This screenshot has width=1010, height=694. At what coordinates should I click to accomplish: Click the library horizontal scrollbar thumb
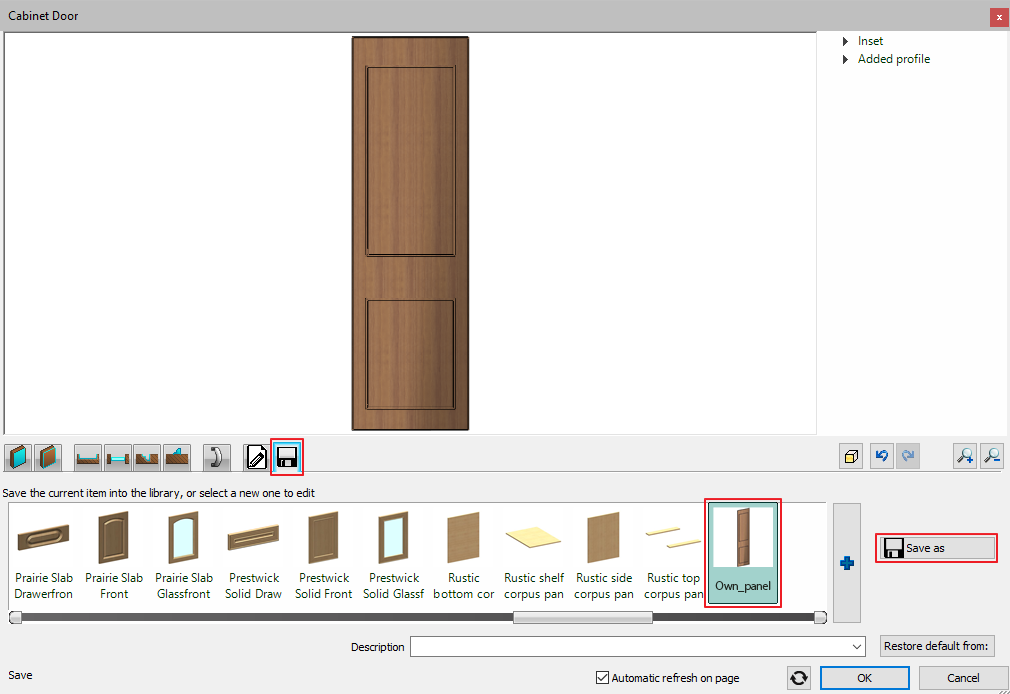(582, 618)
